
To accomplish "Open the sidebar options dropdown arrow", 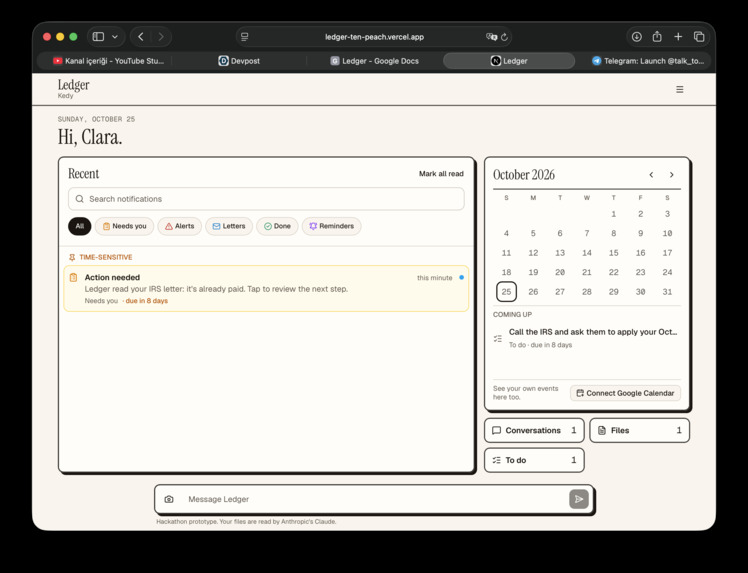I will [x=115, y=37].
